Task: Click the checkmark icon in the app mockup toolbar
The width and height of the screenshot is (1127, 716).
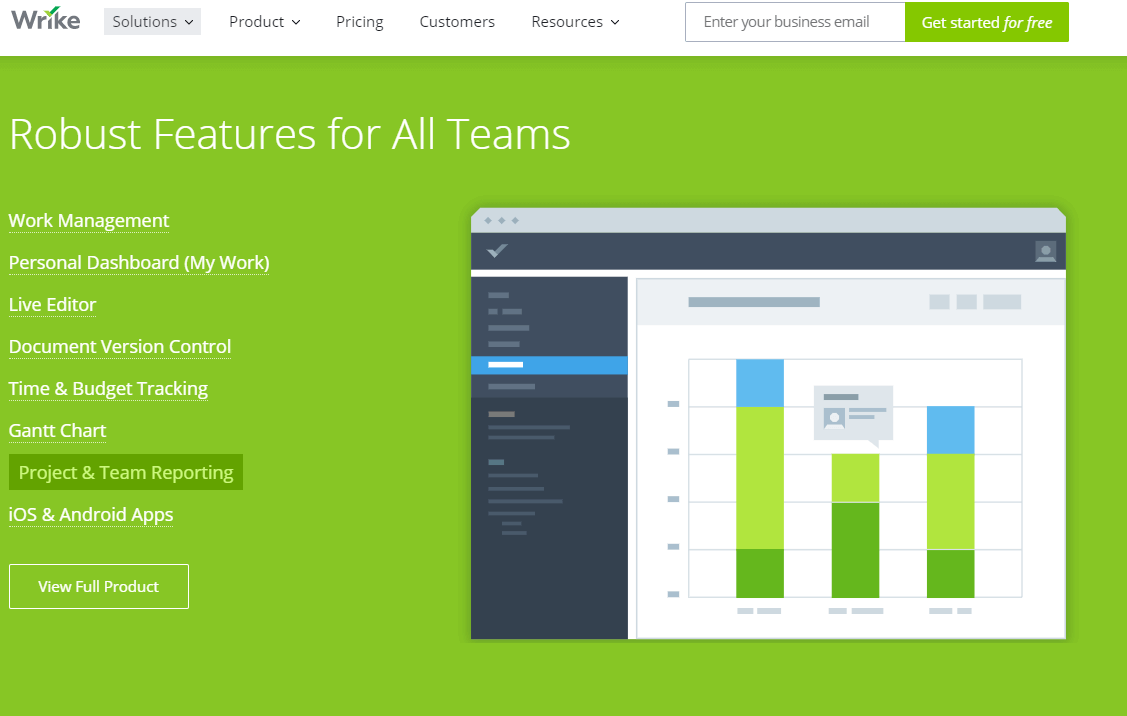Action: (x=497, y=252)
